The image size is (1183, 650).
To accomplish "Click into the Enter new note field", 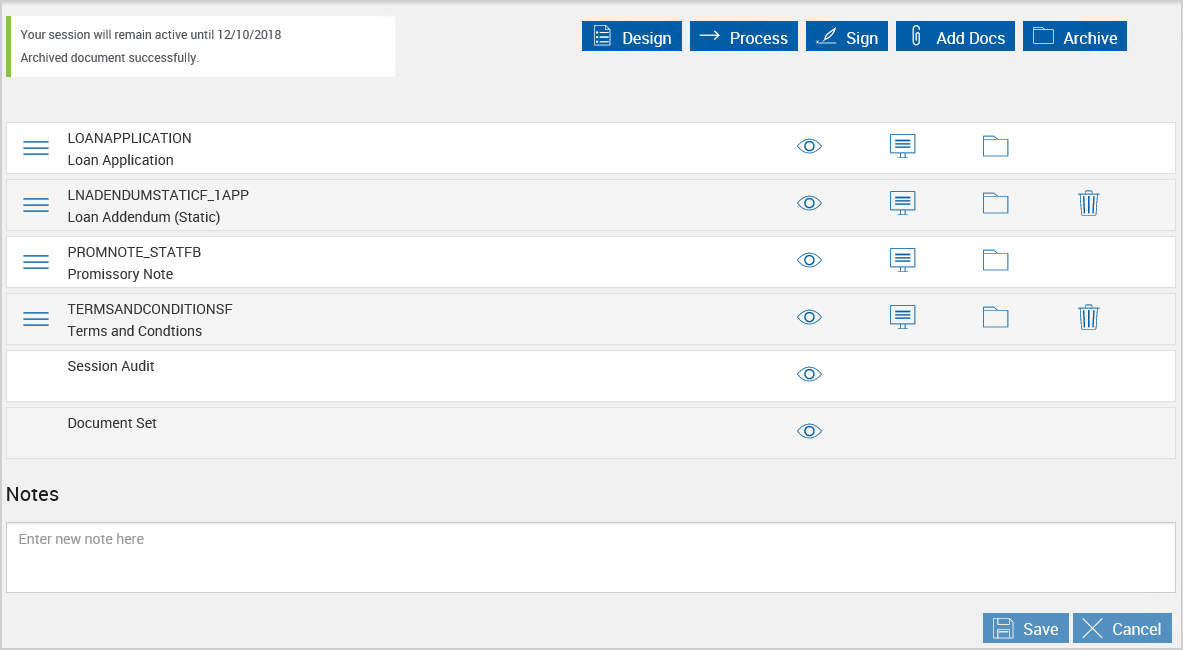I will [x=591, y=557].
